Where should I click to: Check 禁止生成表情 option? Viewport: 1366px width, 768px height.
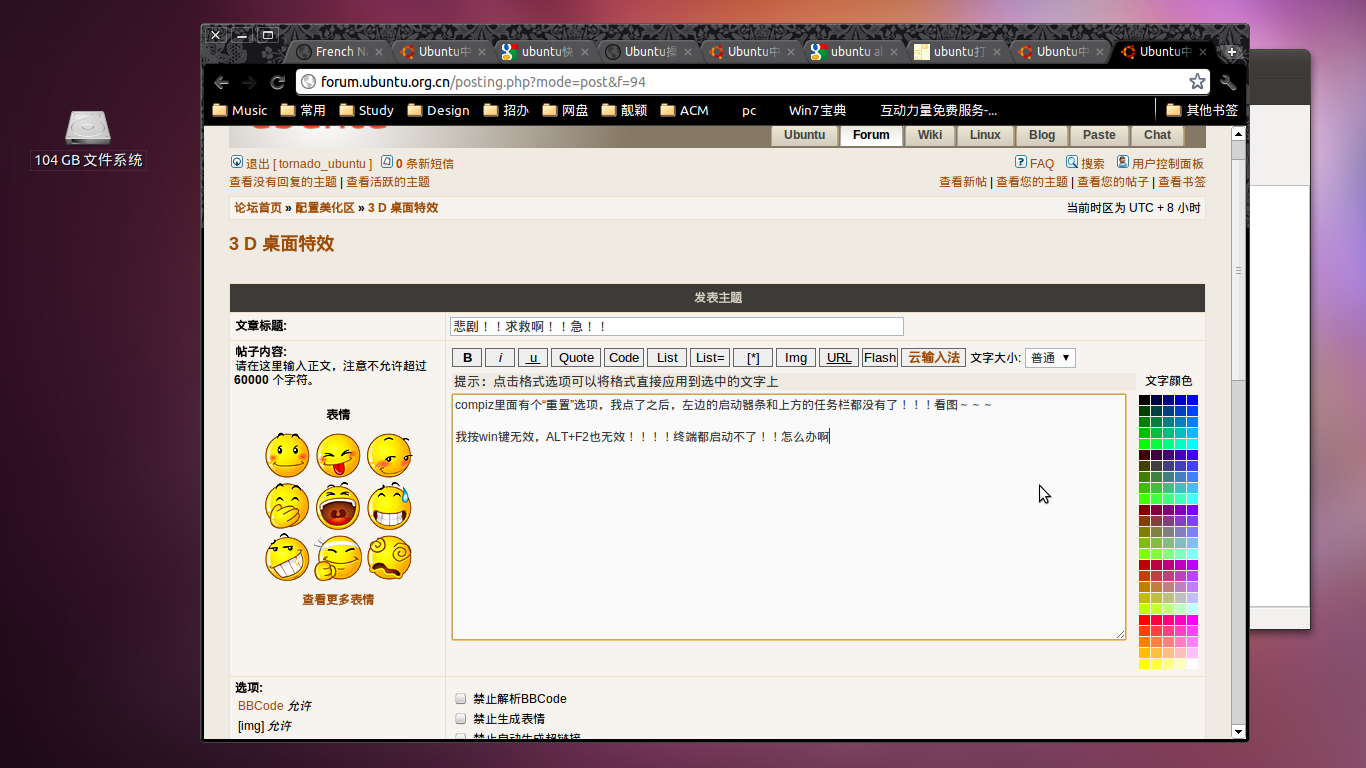461,719
